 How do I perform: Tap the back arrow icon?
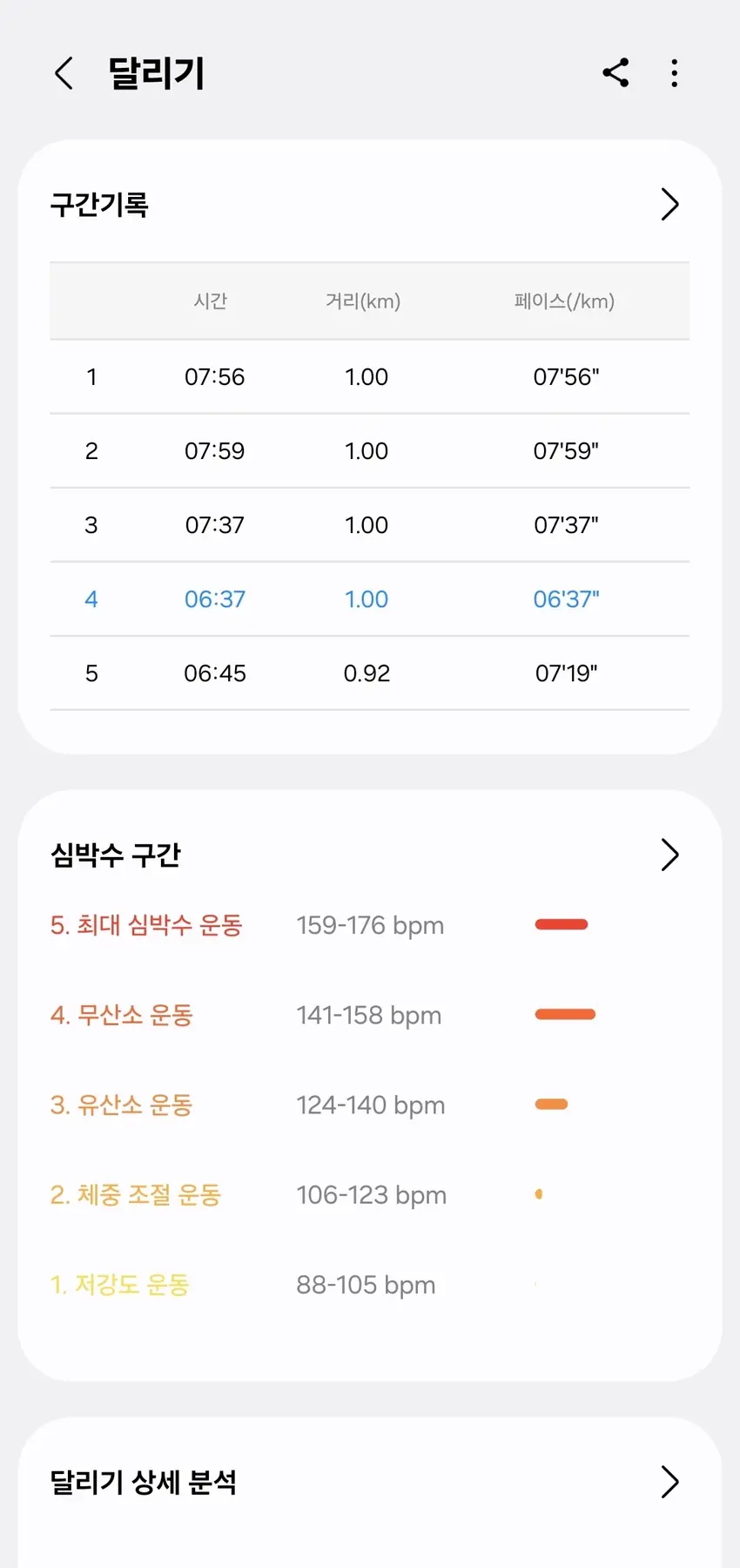point(64,73)
